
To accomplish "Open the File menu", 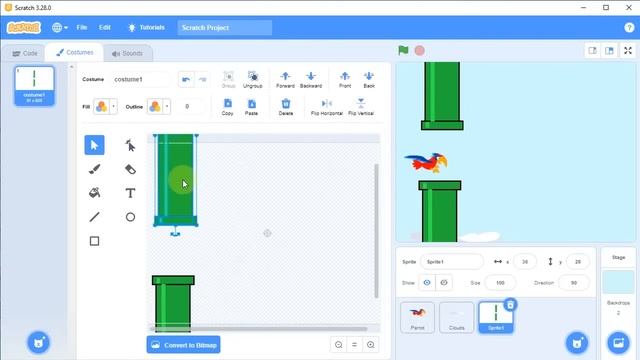I will pos(82,27).
